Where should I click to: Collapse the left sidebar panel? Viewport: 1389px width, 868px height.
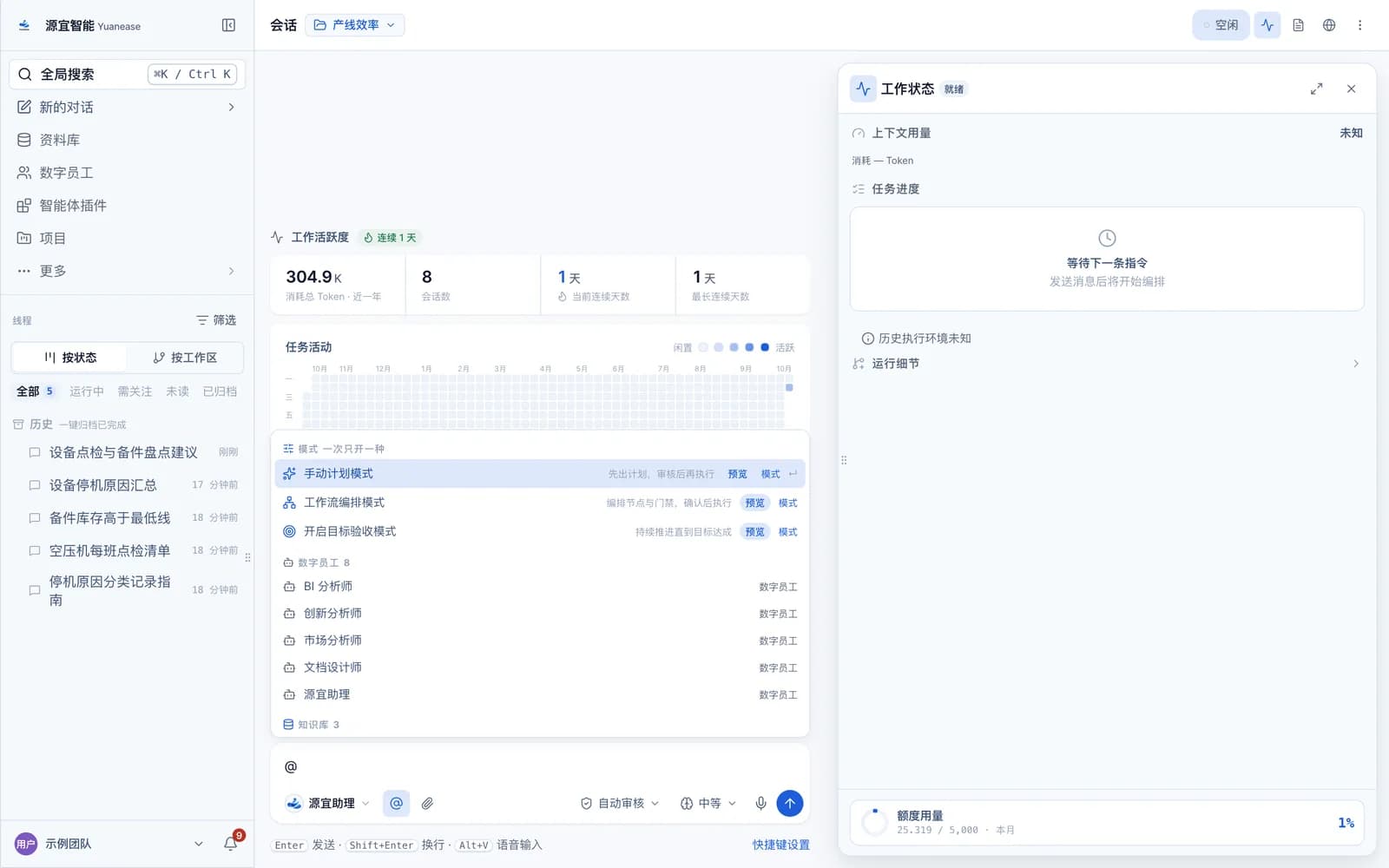click(x=228, y=25)
